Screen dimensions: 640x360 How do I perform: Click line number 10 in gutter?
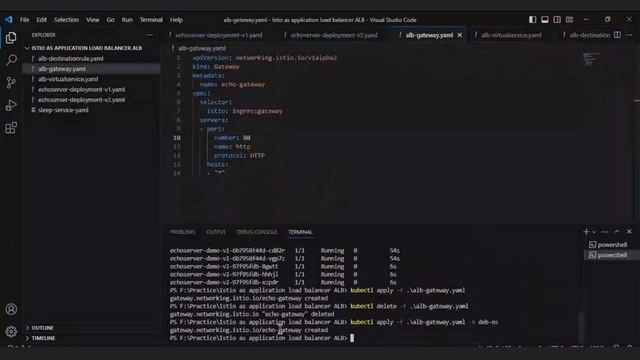[177, 138]
